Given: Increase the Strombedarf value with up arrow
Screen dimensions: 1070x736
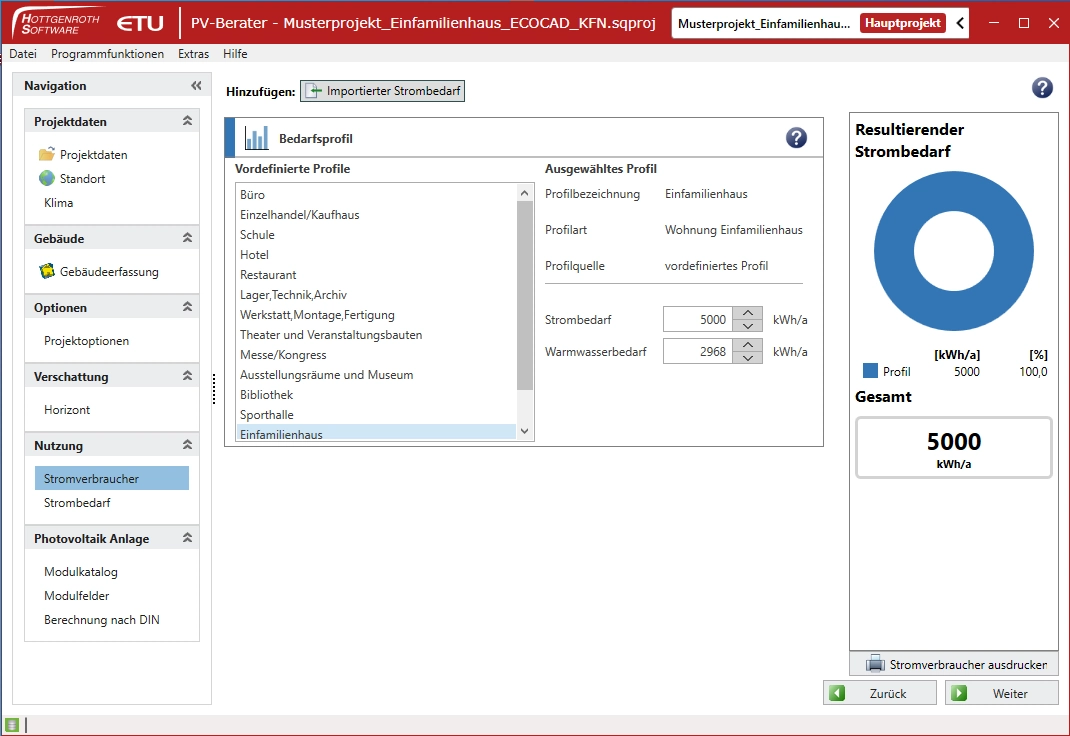Looking at the screenshot, I should click(748, 314).
